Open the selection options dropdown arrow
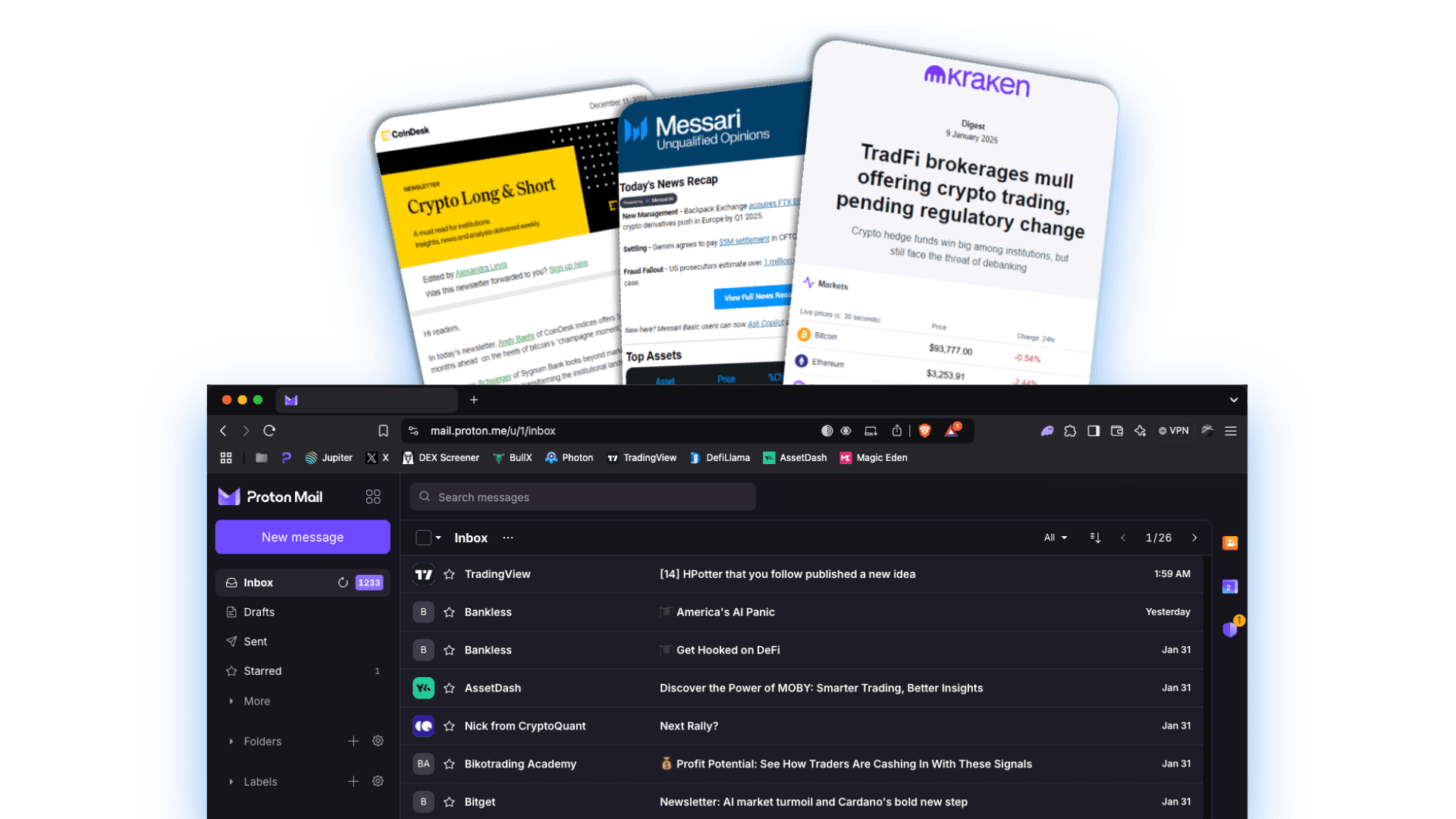This screenshot has height=819, width=1456. (438, 538)
